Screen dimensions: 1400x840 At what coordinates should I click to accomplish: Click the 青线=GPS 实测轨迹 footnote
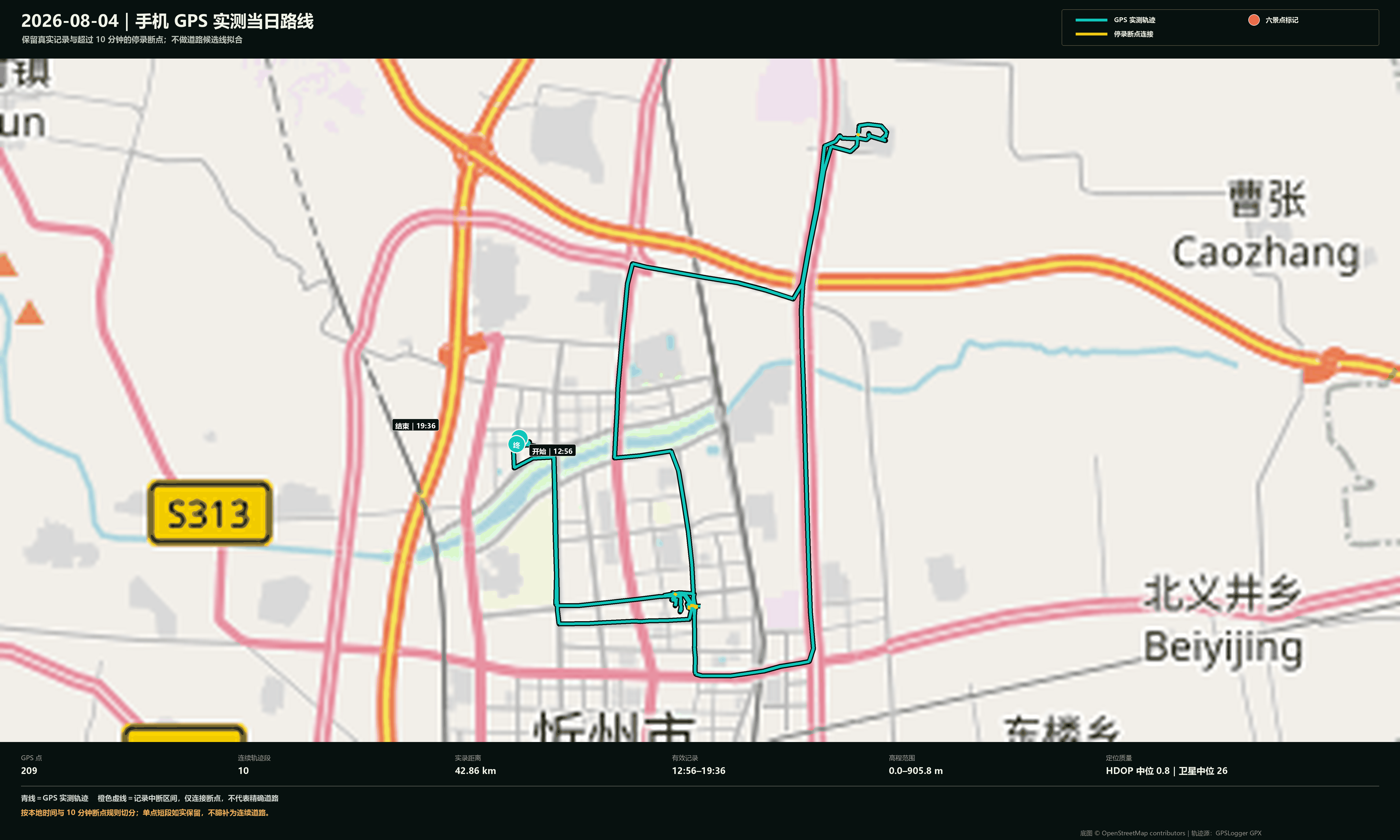tap(55, 798)
